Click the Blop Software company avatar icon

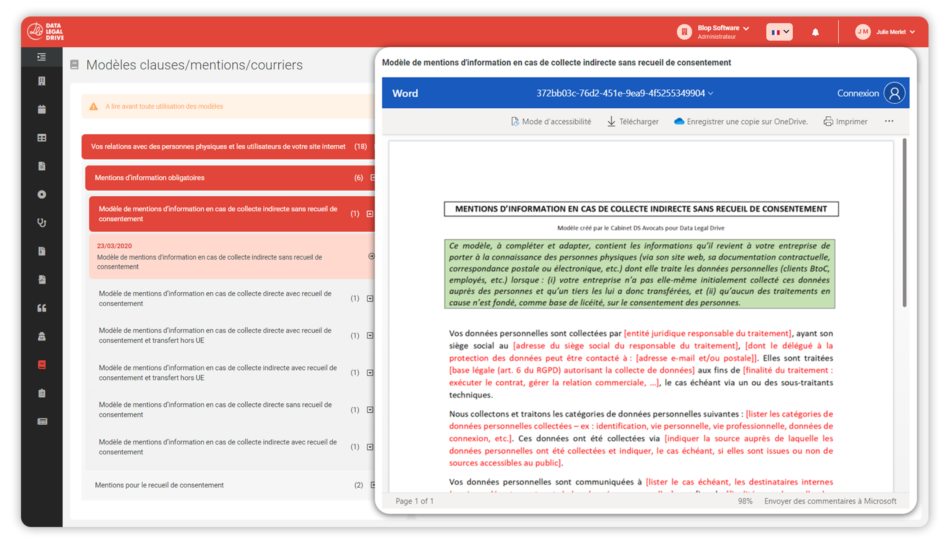684,32
